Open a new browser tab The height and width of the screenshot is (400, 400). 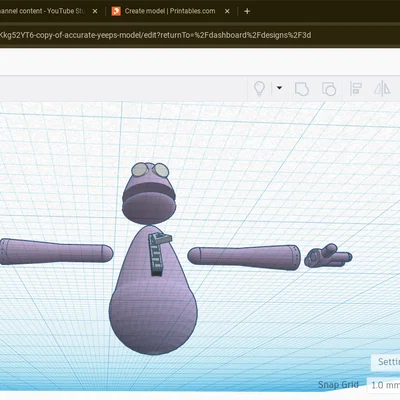coord(247,11)
